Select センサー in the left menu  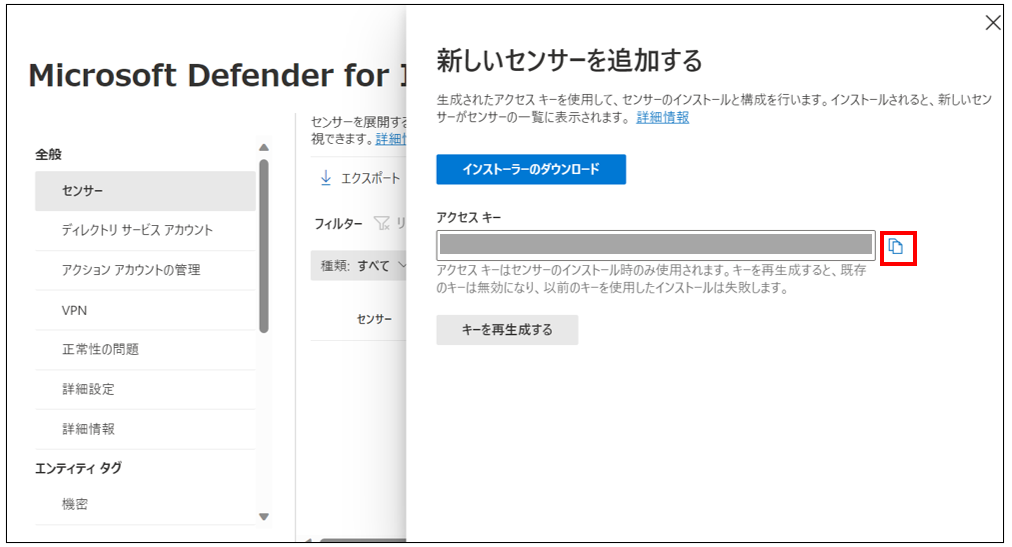click(x=145, y=191)
